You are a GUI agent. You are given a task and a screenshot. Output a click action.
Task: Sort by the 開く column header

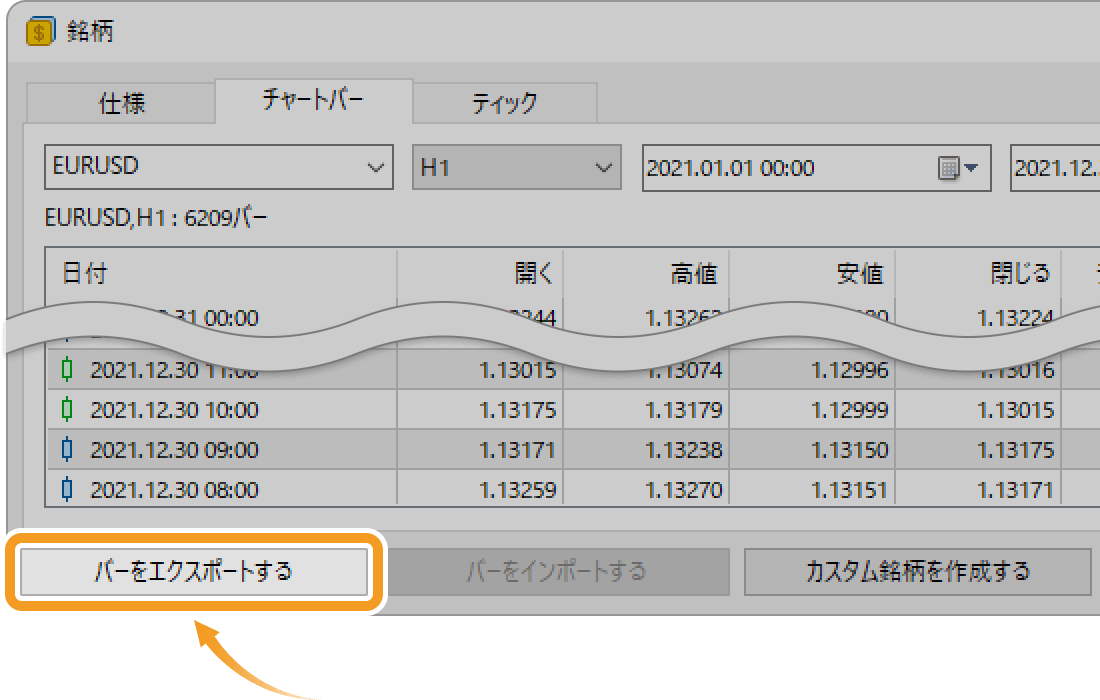tap(480, 274)
